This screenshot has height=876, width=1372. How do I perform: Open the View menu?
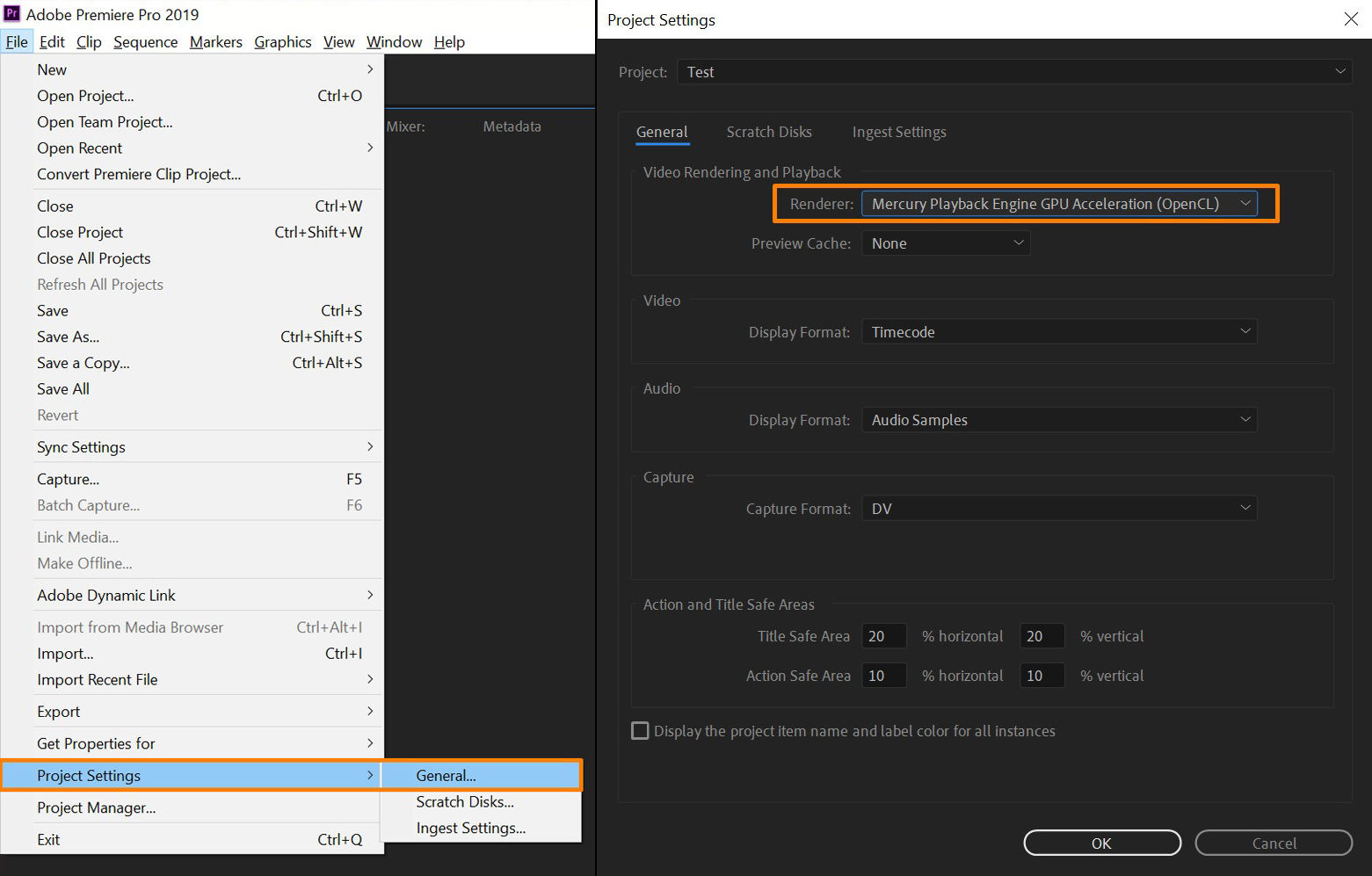coord(339,42)
